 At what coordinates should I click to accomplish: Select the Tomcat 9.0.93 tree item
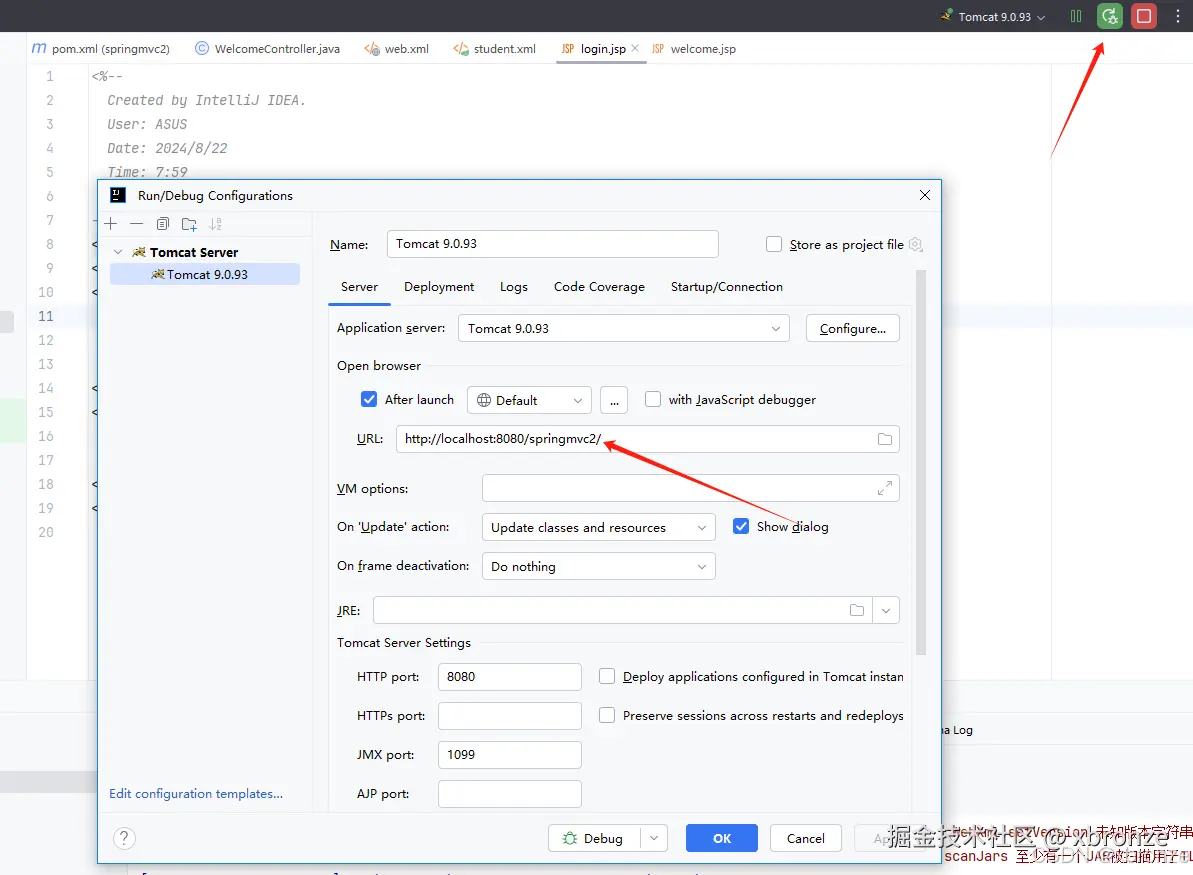pyautogui.click(x=205, y=275)
